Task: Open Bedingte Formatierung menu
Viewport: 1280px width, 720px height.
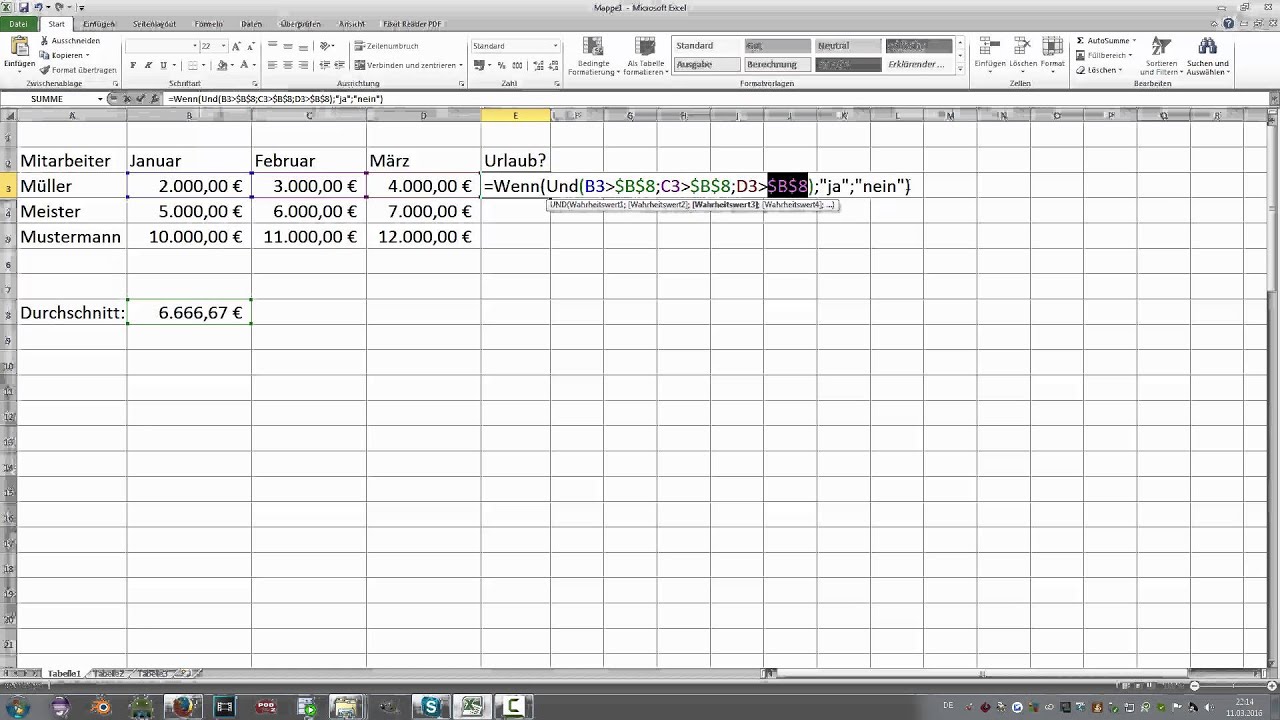Action: (x=593, y=57)
